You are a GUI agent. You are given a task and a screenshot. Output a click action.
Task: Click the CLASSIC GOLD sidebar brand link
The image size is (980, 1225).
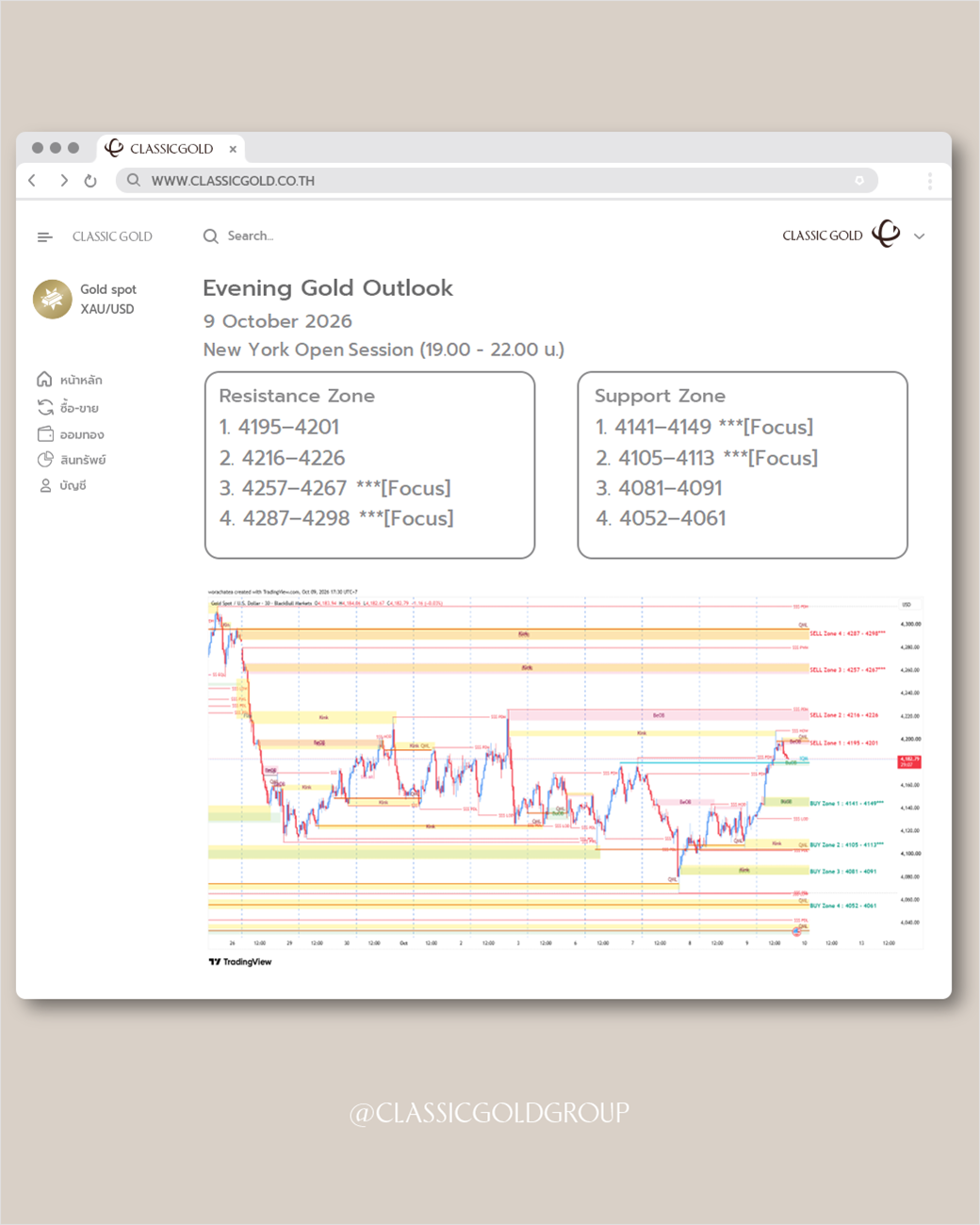(112, 237)
